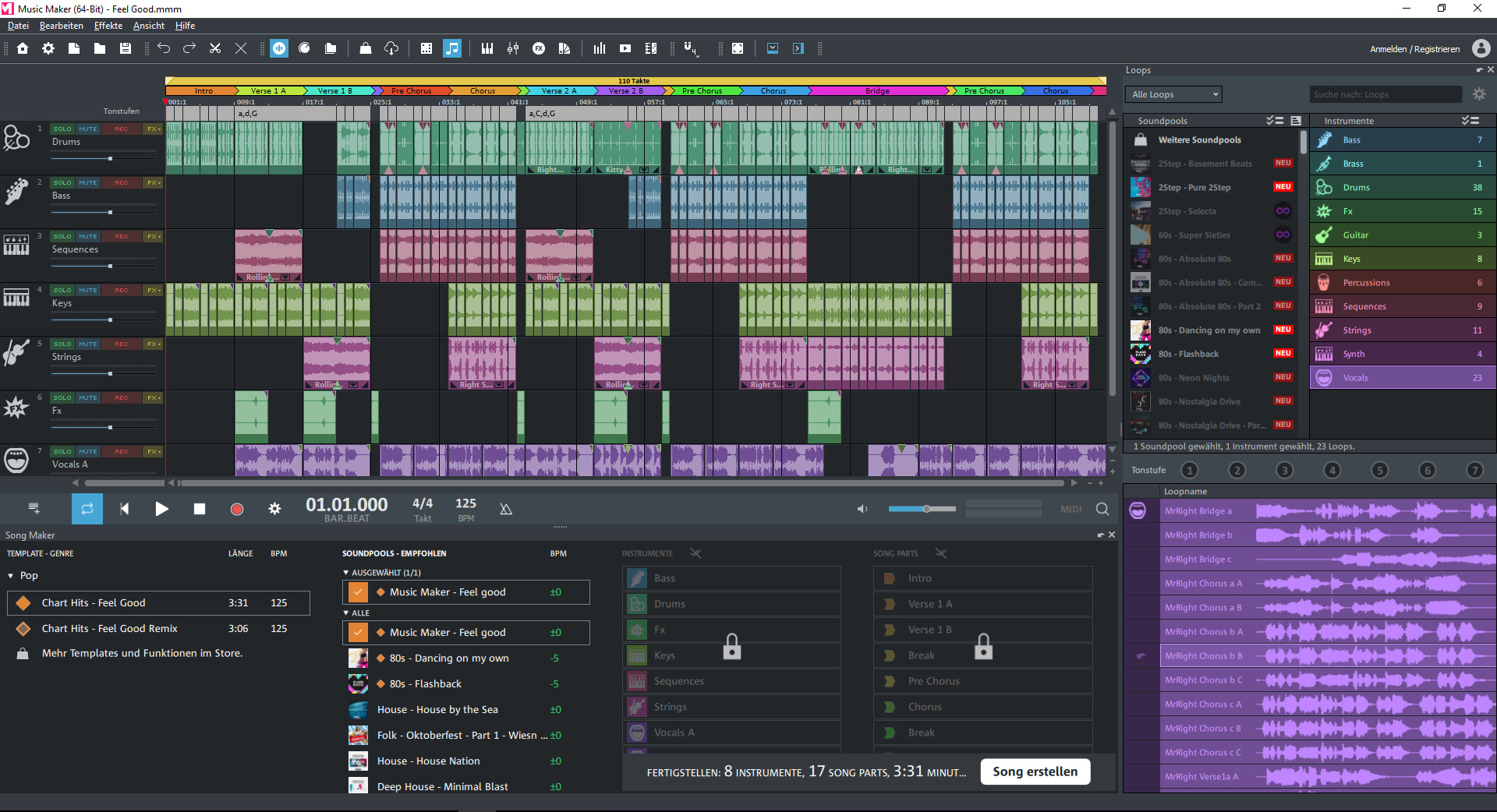Start playback with the play button
This screenshot has height=812, width=1497.
[x=161, y=509]
